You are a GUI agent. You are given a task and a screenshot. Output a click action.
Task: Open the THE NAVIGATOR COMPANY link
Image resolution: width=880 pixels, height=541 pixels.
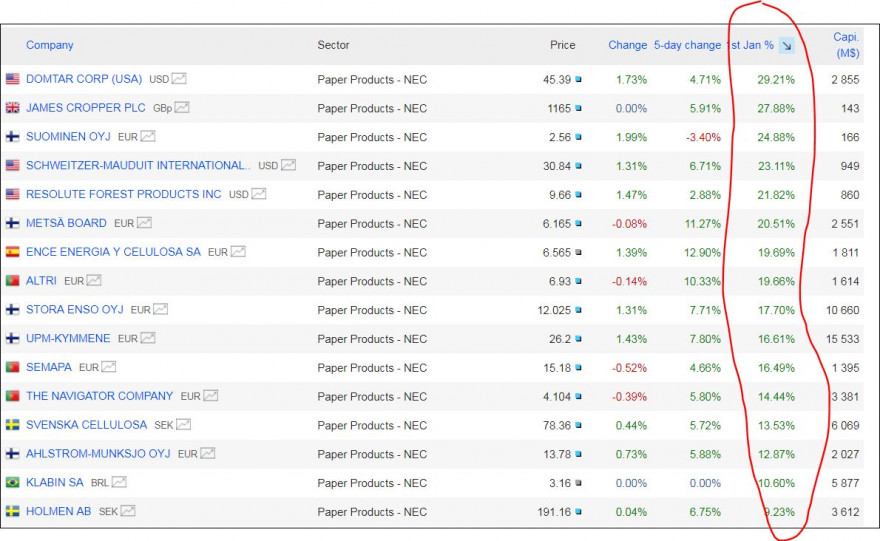tap(99, 396)
